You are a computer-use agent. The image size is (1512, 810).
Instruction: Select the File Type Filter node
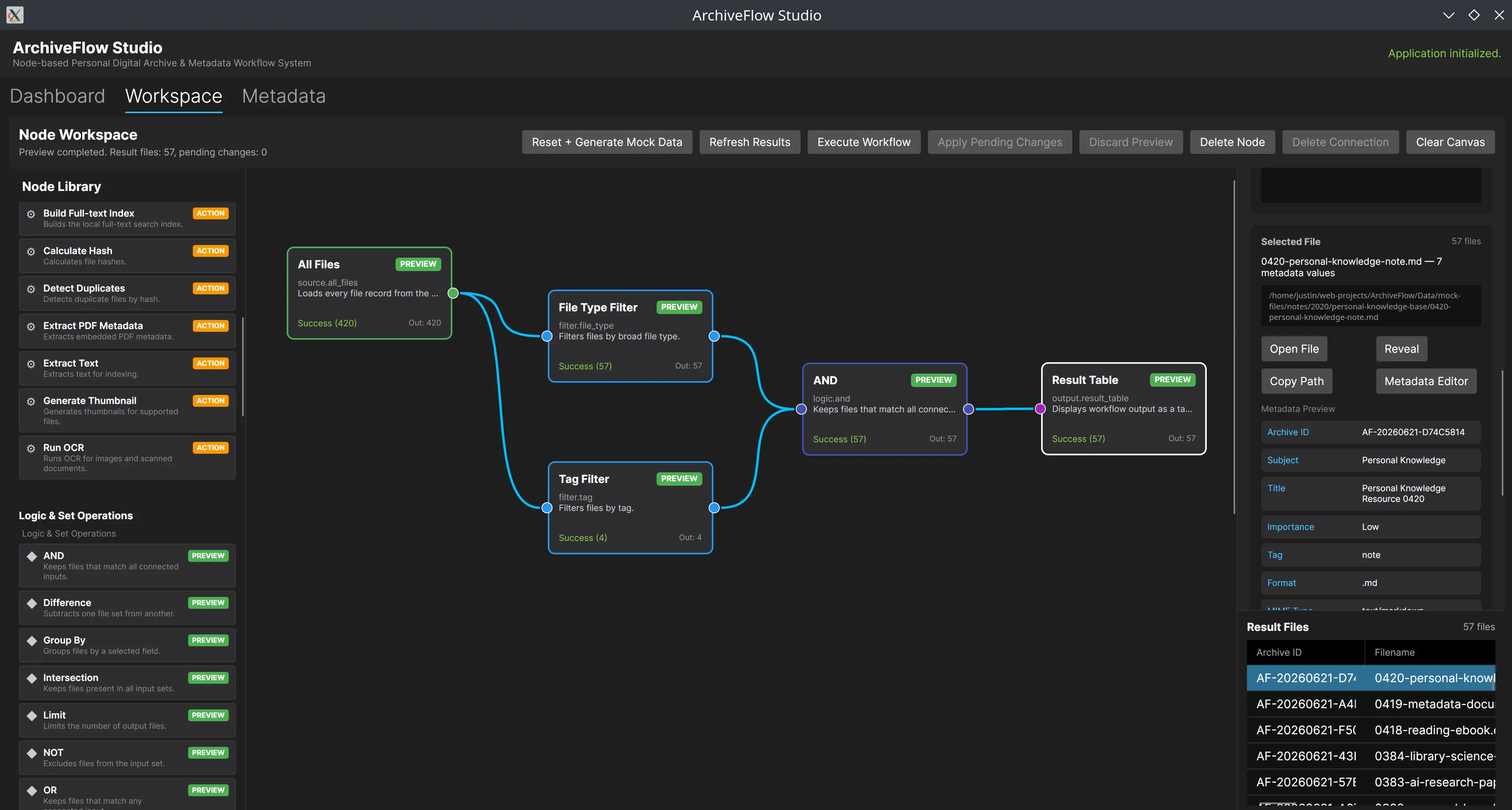(x=630, y=337)
